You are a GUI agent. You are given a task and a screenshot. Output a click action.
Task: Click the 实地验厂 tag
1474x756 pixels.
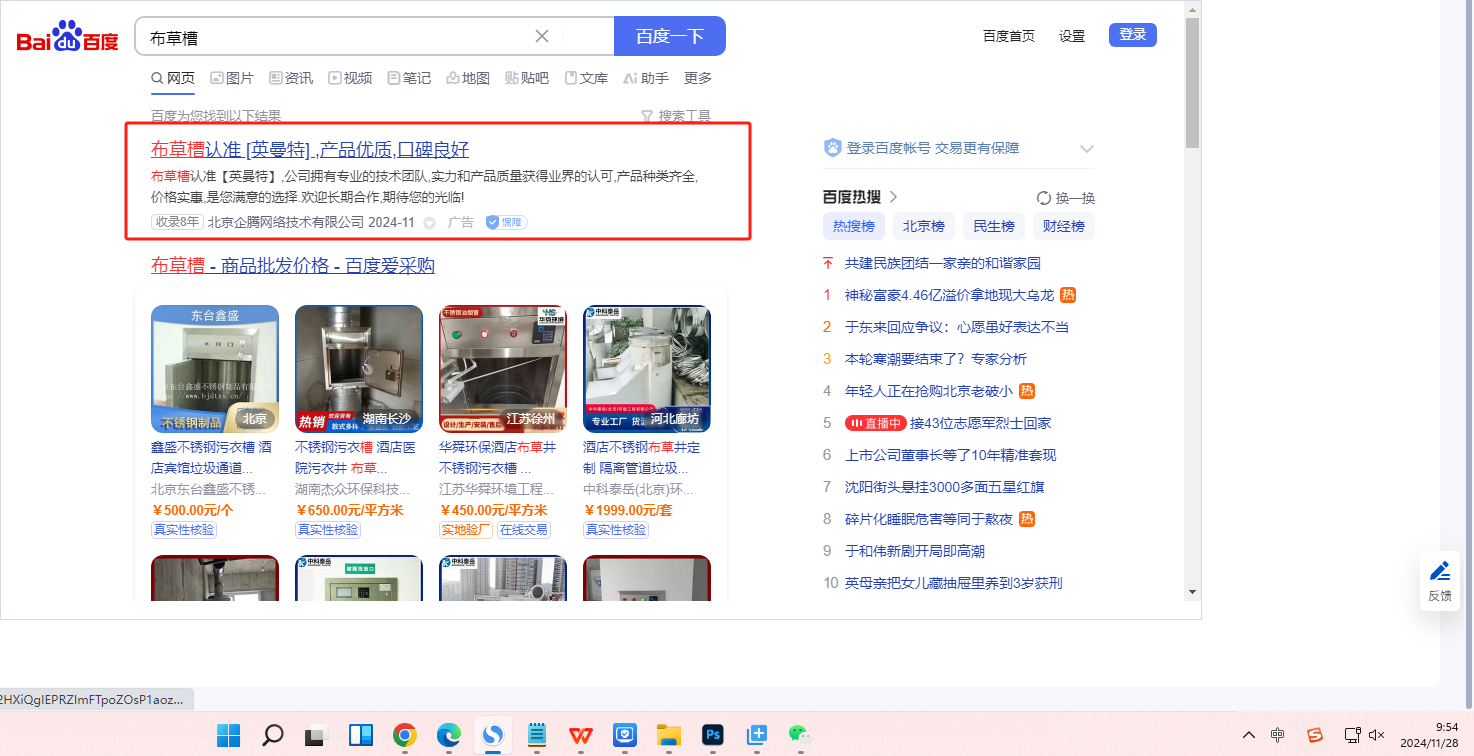466,530
